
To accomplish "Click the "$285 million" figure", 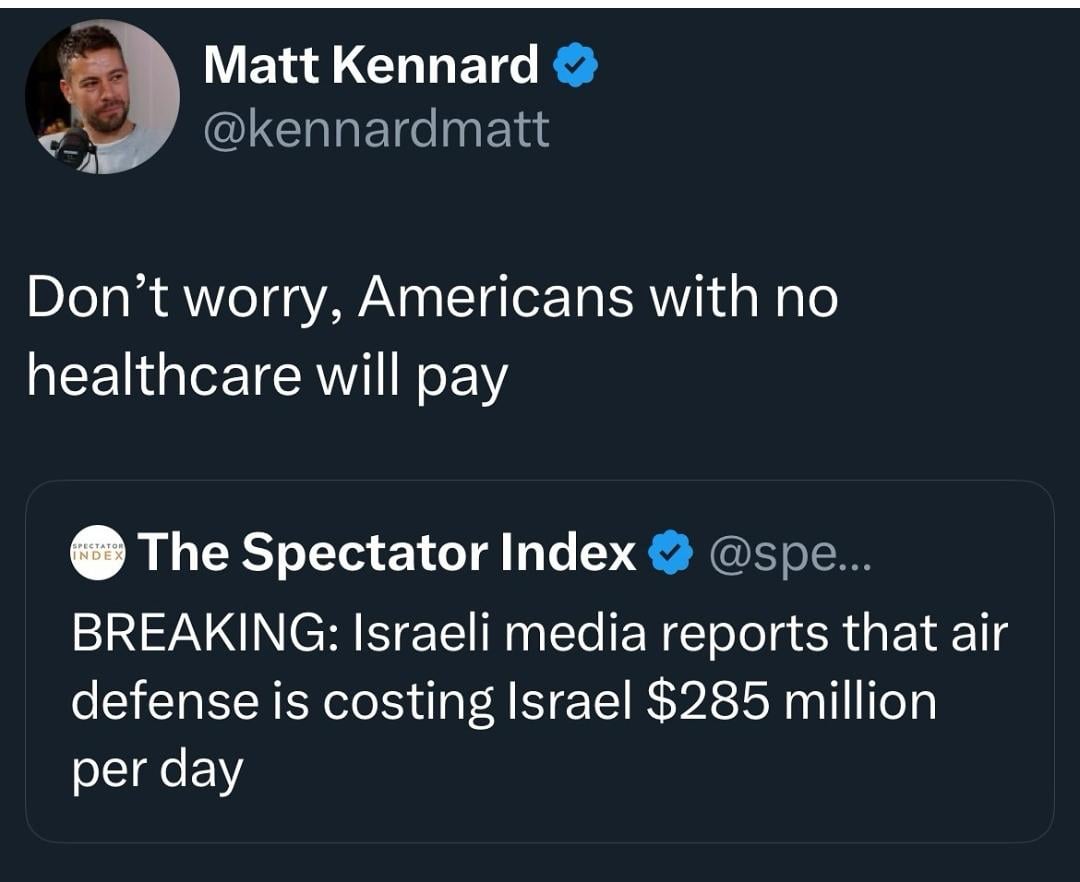I will coord(792,702).
